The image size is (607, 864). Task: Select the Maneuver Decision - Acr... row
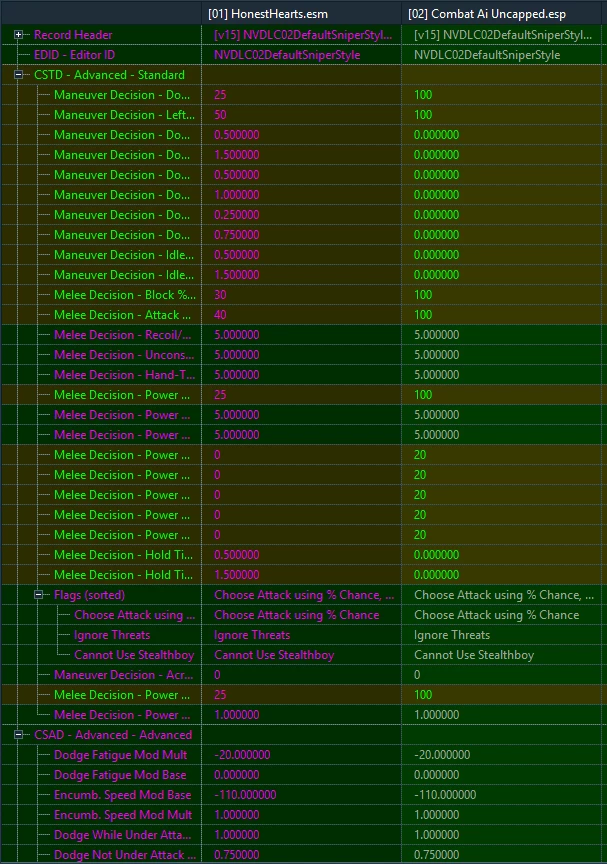click(x=304, y=675)
